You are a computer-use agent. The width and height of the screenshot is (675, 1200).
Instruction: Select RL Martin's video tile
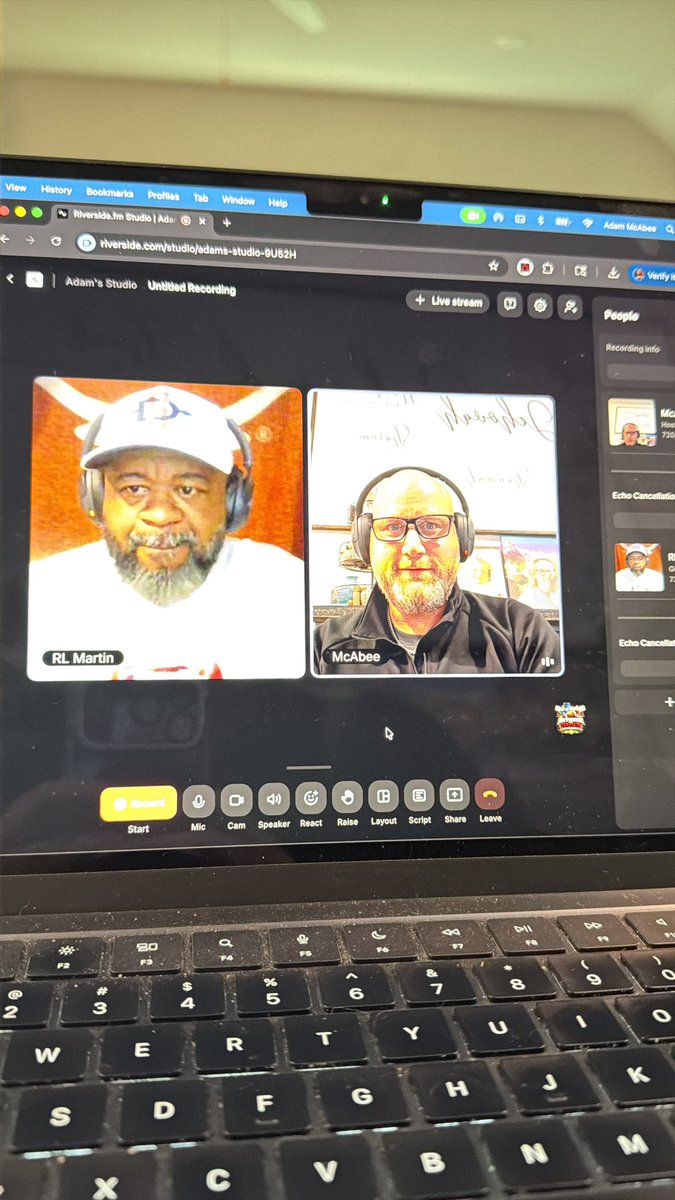click(166, 529)
